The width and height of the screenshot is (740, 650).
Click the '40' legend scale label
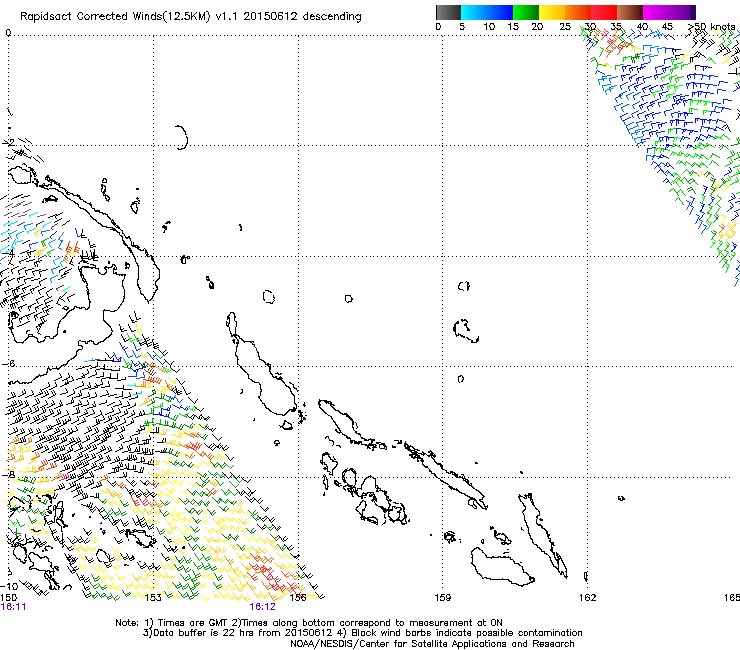pos(642,27)
